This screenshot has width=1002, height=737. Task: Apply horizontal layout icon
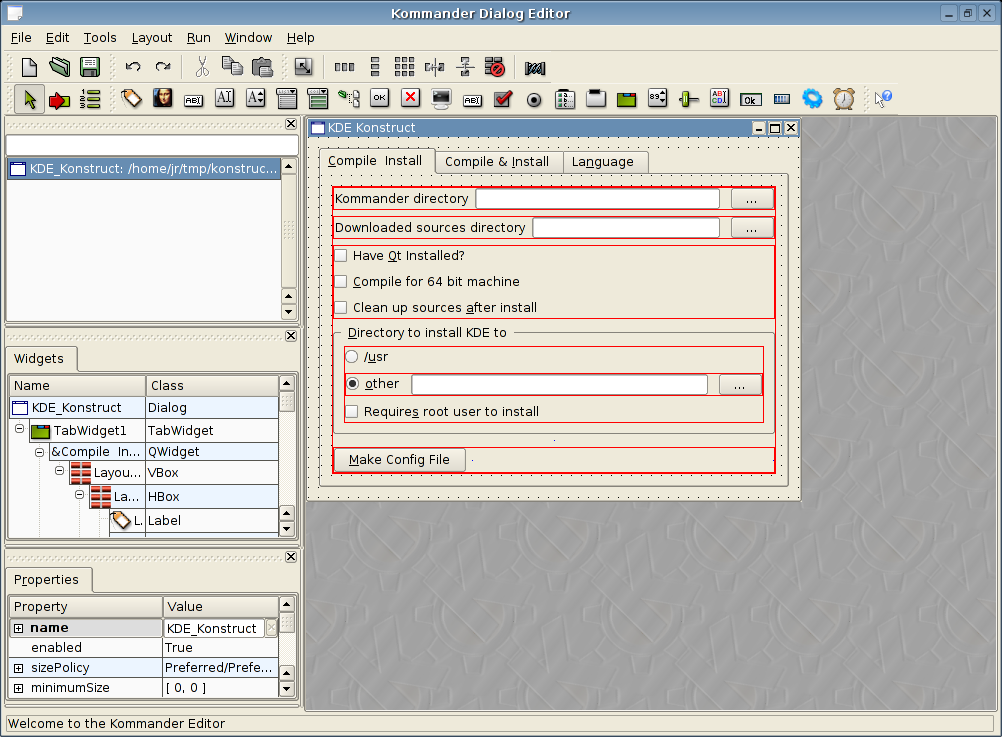344,66
